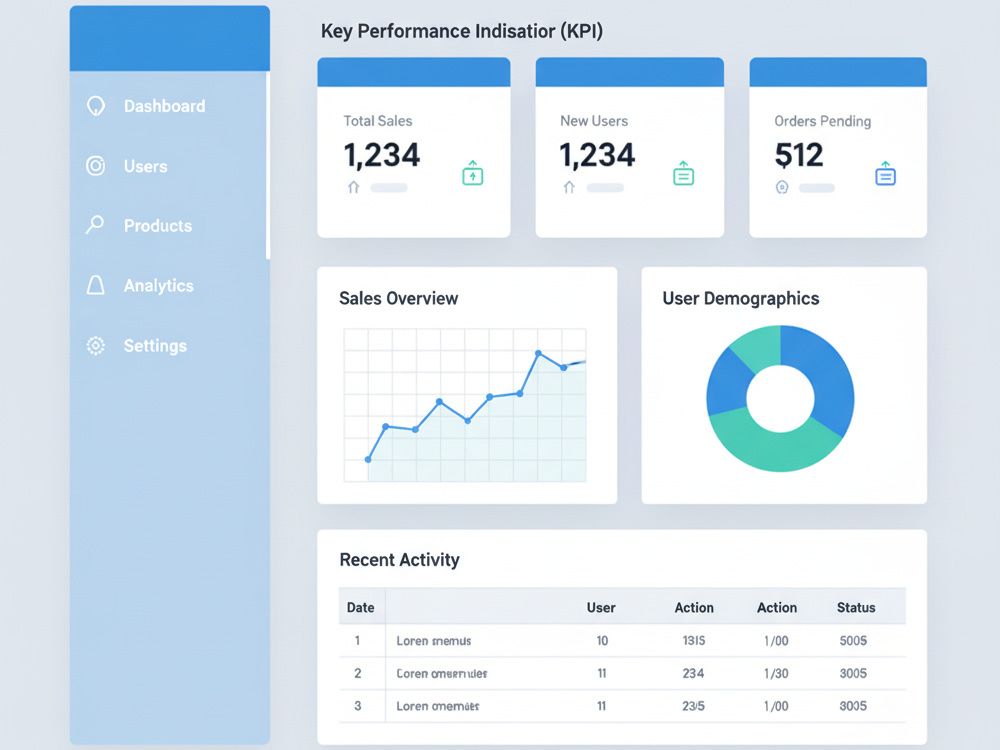
Task: Click the first data point of the sales line
Action: (x=368, y=459)
